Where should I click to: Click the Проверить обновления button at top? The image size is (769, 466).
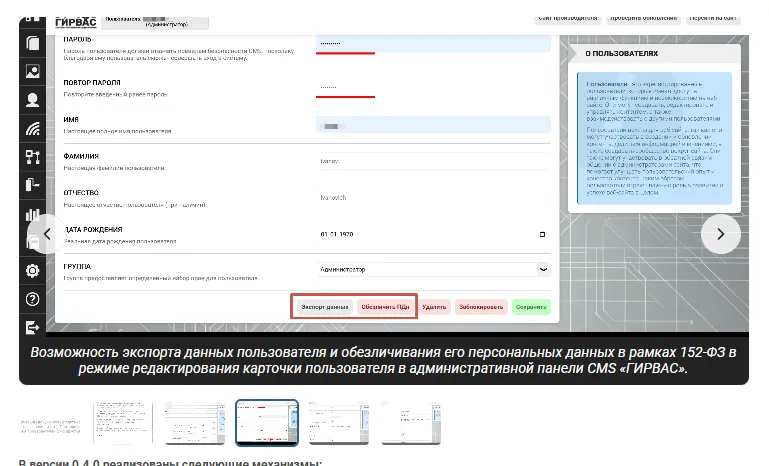pyautogui.click(x=643, y=19)
